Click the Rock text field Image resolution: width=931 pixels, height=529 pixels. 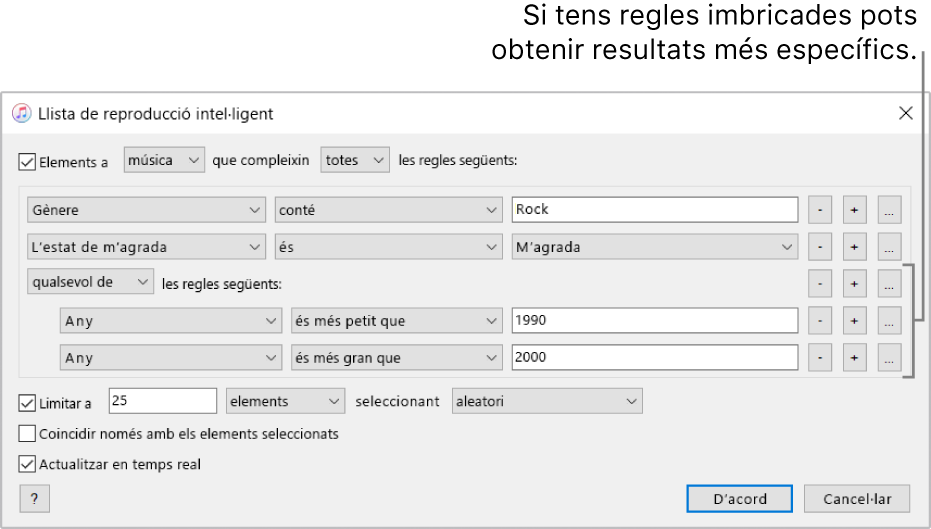pyautogui.click(x=655, y=210)
